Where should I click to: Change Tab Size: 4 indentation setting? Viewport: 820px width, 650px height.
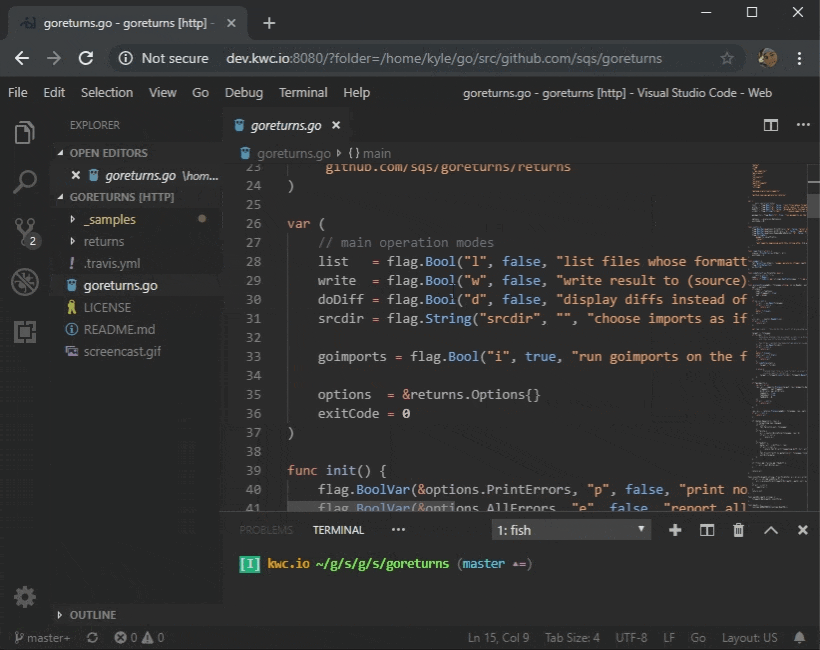point(572,637)
